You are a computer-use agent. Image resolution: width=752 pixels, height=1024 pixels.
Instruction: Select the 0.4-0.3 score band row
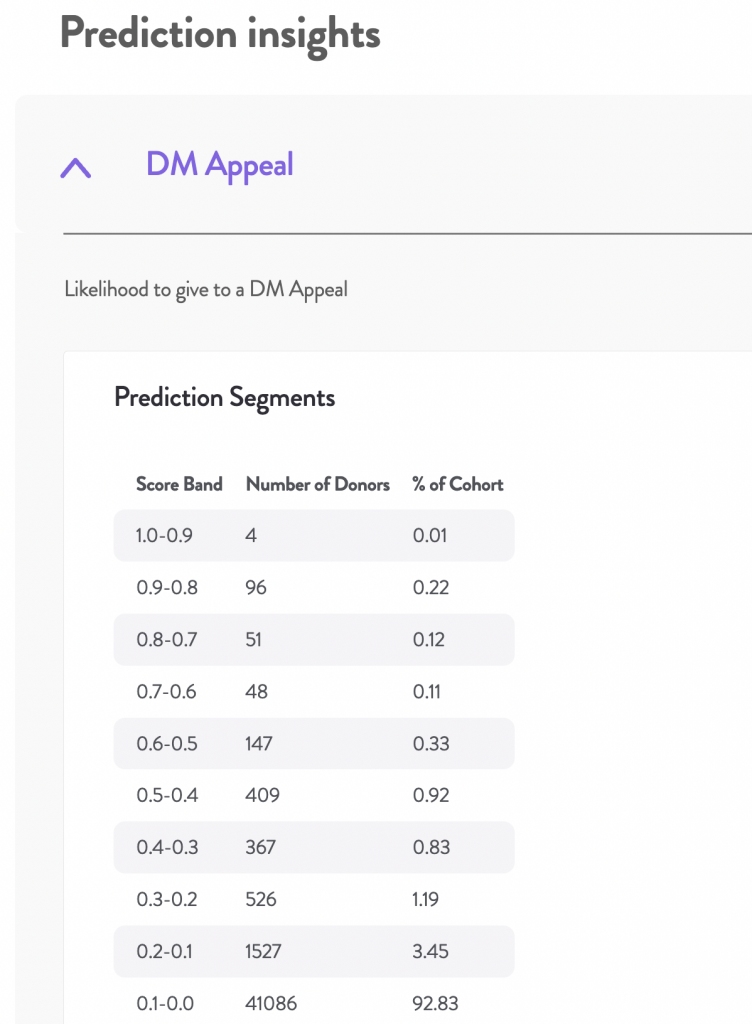[x=314, y=847]
